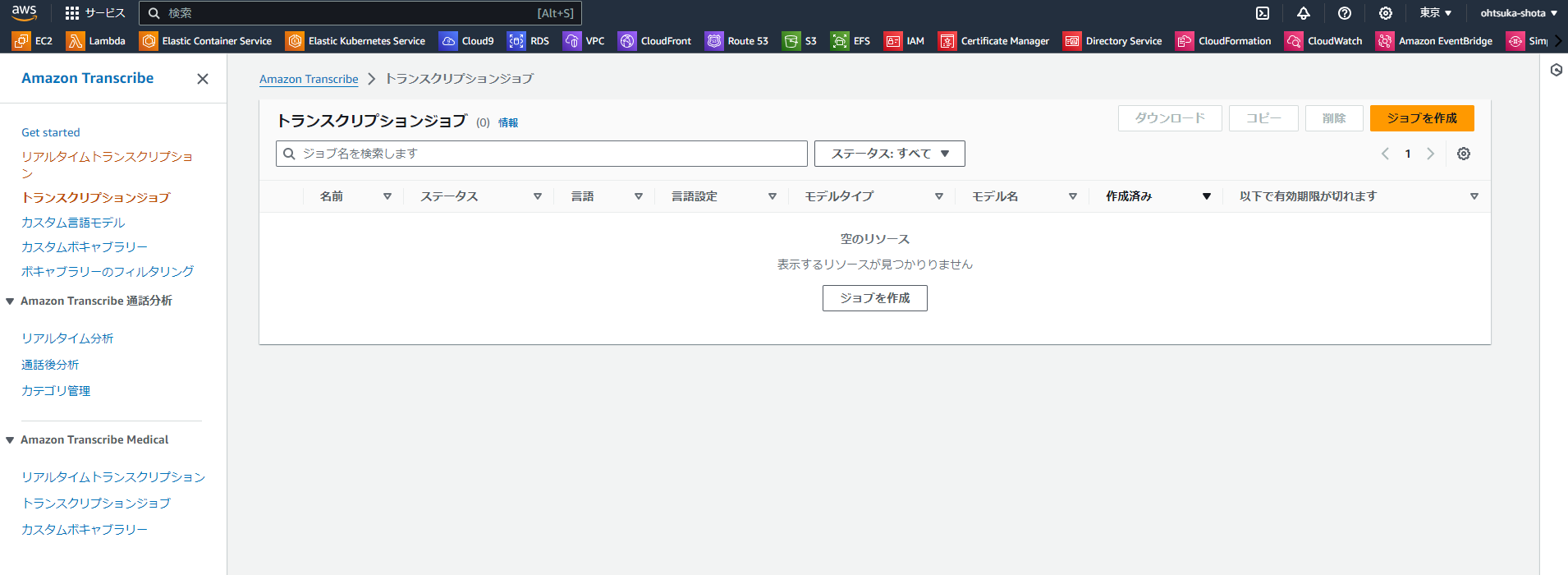This screenshot has height=575, width=1568.
Task: Sort by モデル名 column arrow
Action: [1073, 196]
